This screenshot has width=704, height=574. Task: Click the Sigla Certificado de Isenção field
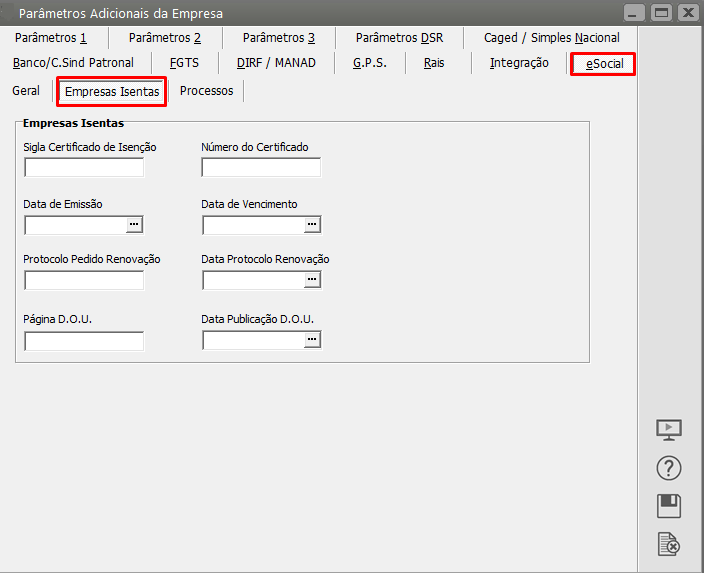click(x=84, y=168)
